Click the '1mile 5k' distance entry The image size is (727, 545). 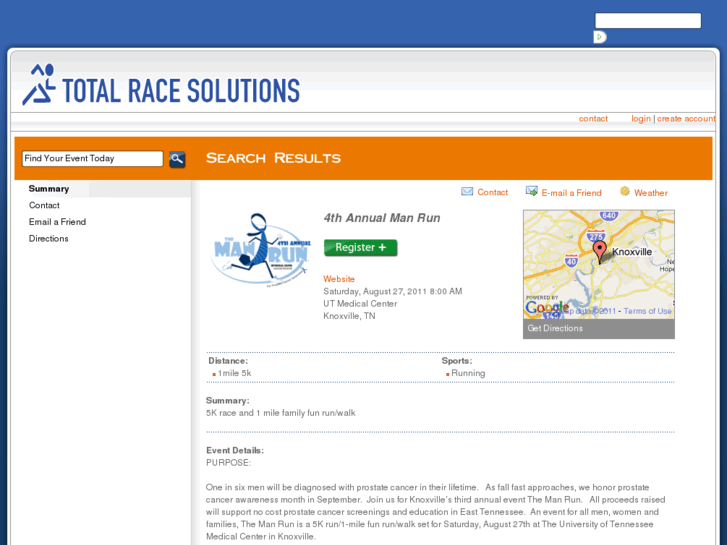[x=234, y=373]
